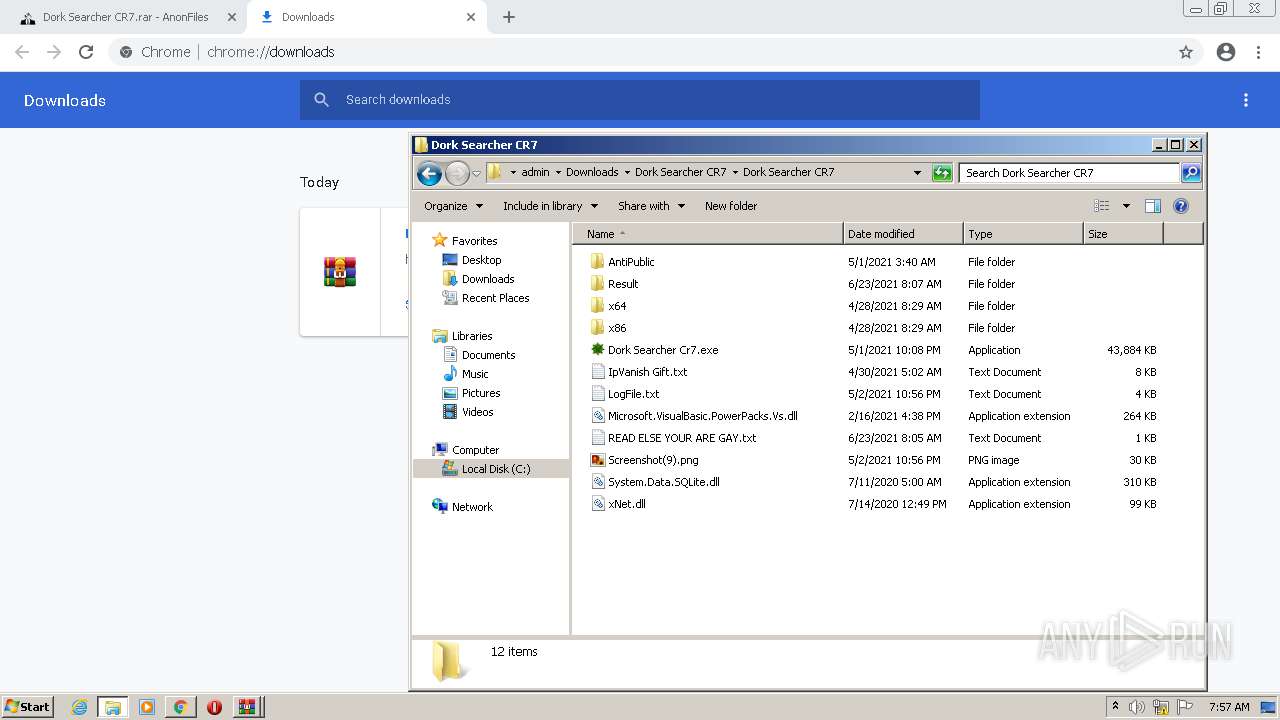The width and height of the screenshot is (1280, 720).
Task: Select the System.Data.SQLite.dll file icon
Action: (x=598, y=482)
